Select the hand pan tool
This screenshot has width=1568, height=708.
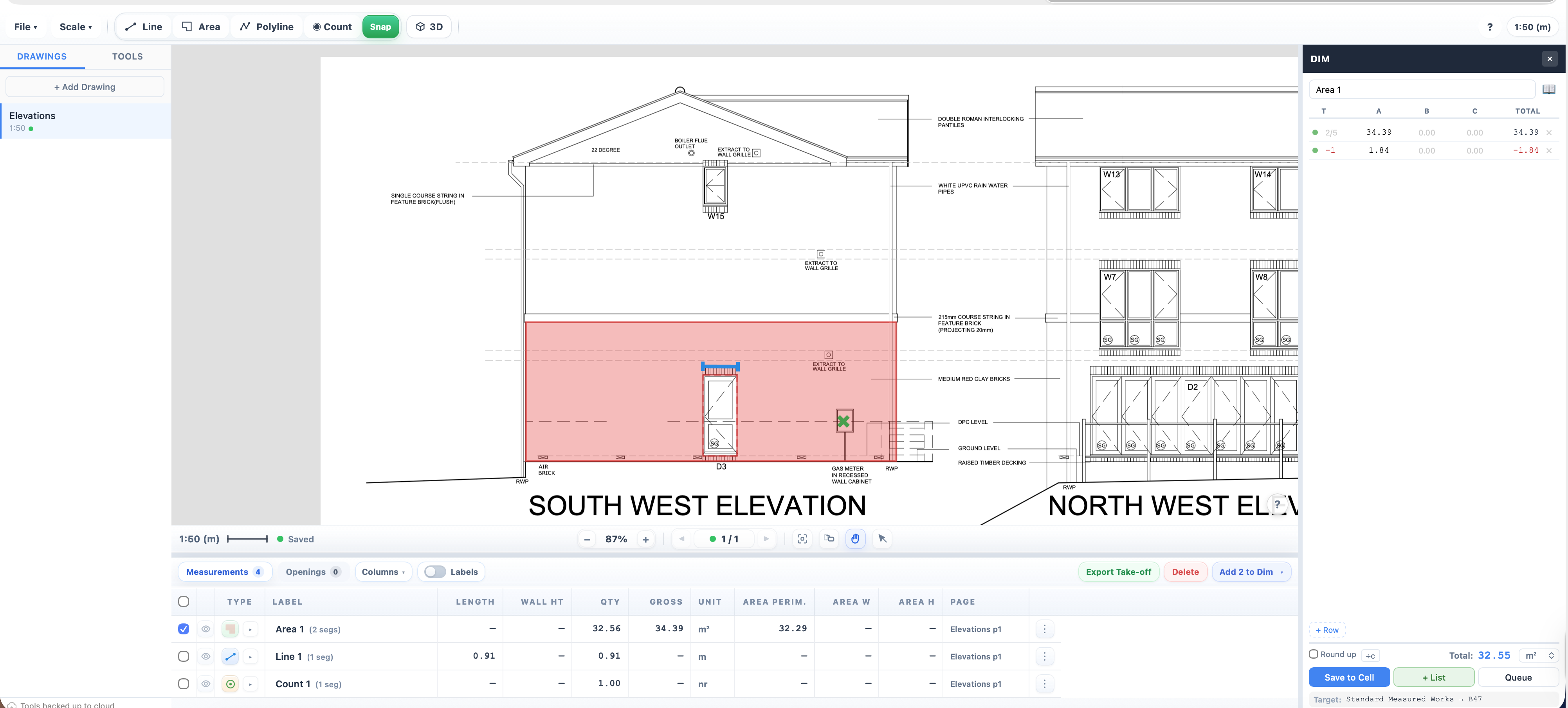tap(855, 539)
